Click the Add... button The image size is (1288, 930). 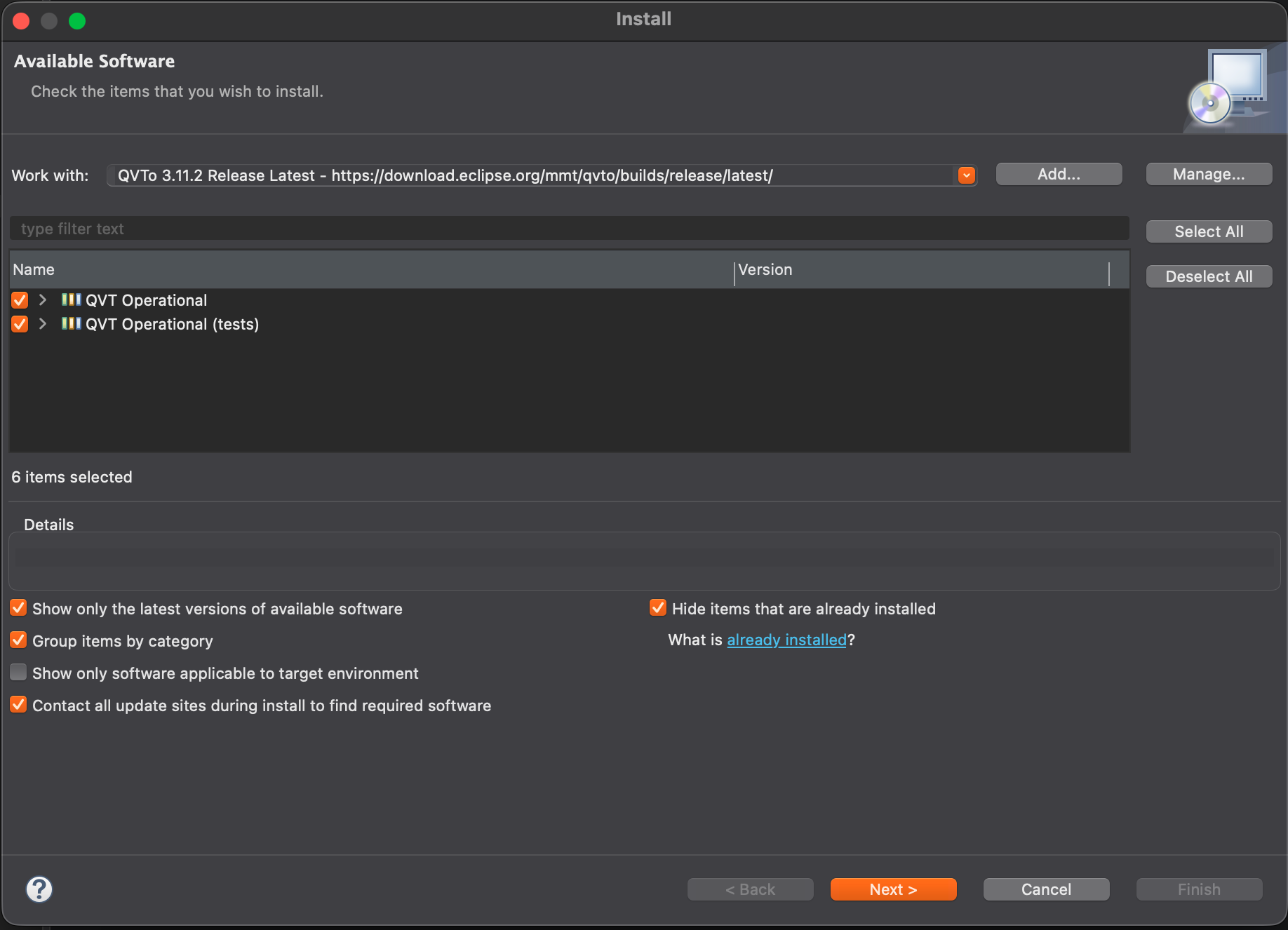[x=1059, y=175]
